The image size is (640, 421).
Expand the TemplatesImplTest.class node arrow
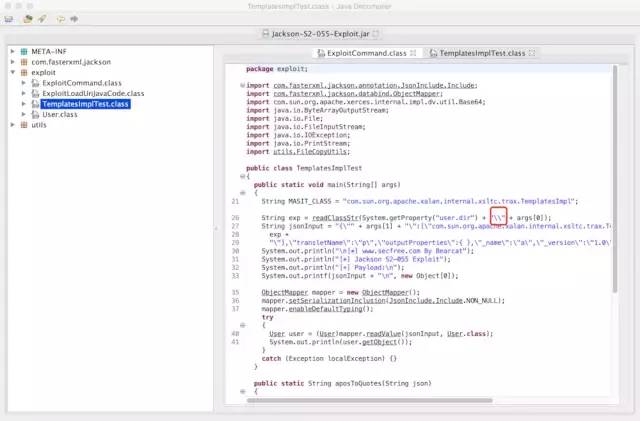24,104
